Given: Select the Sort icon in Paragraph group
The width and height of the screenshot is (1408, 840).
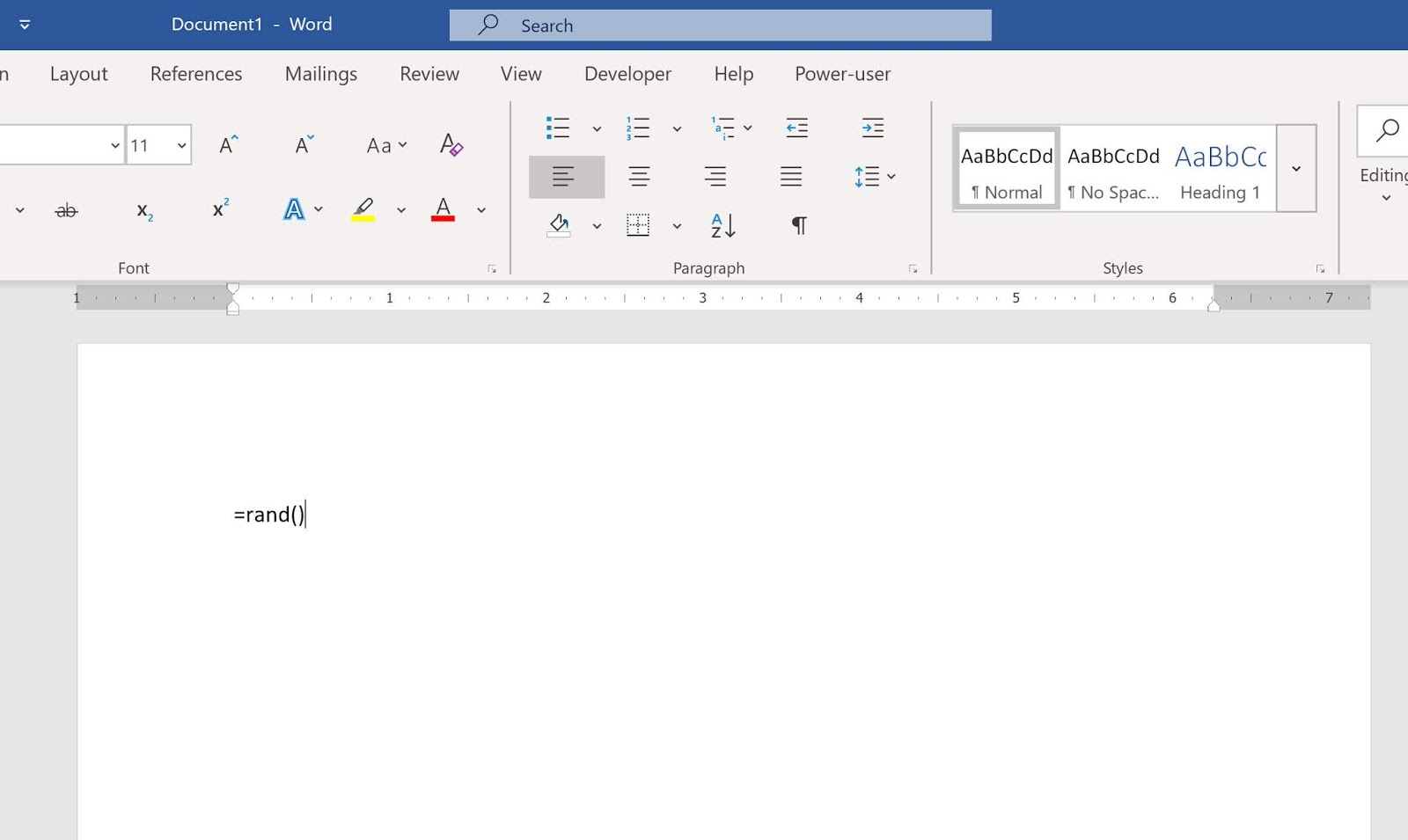Looking at the screenshot, I should tap(722, 226).
